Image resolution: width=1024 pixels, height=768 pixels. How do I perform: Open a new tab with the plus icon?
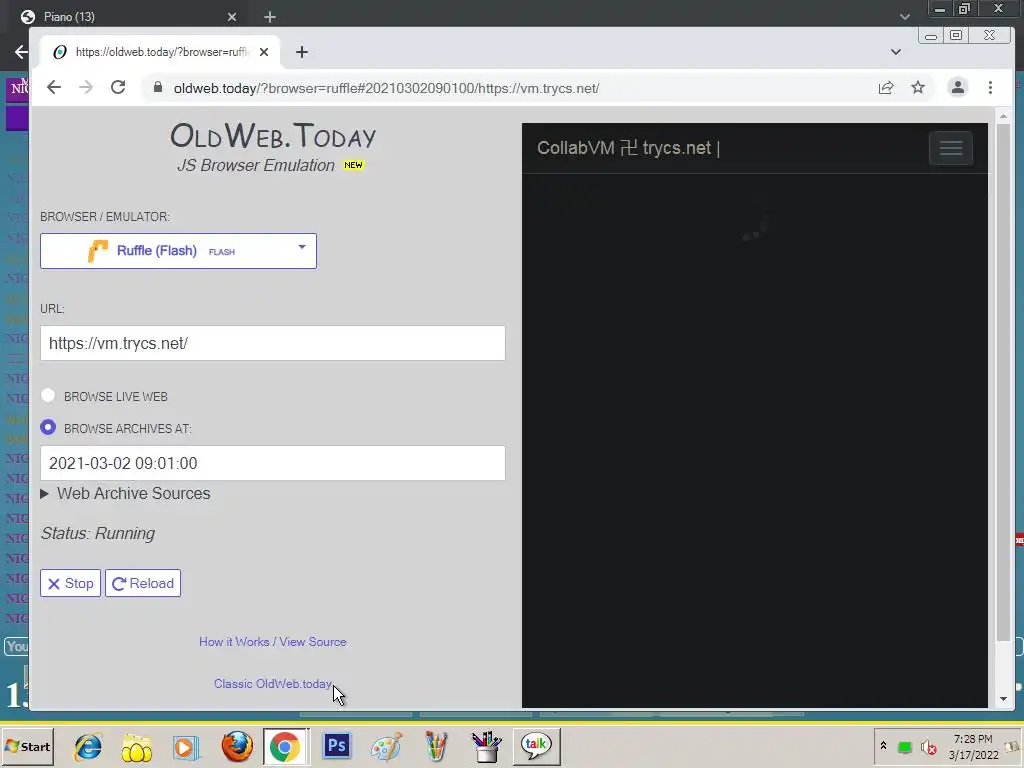[302, 52]
